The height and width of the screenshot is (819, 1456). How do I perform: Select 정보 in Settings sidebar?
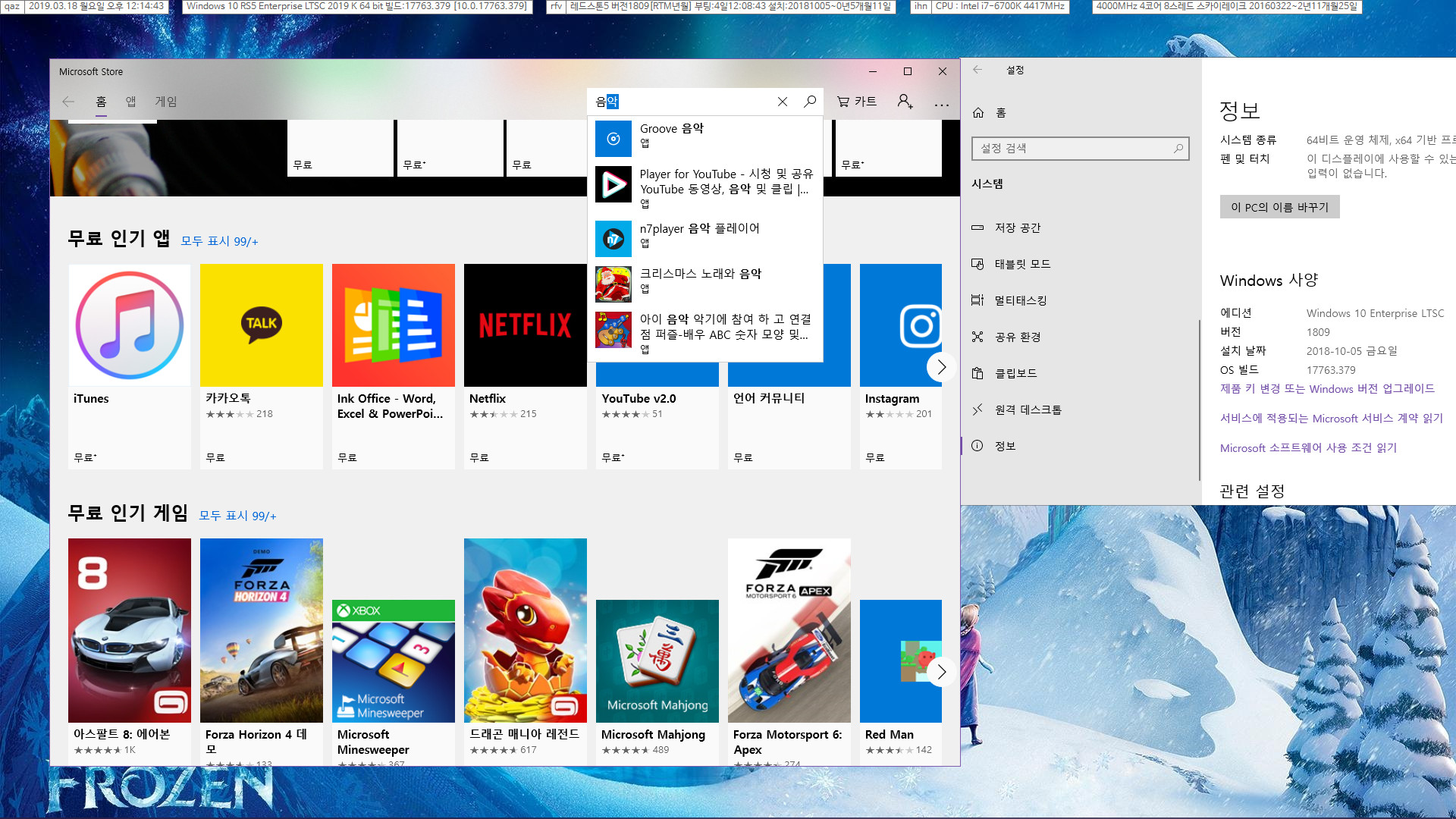tap(1080, 446)
